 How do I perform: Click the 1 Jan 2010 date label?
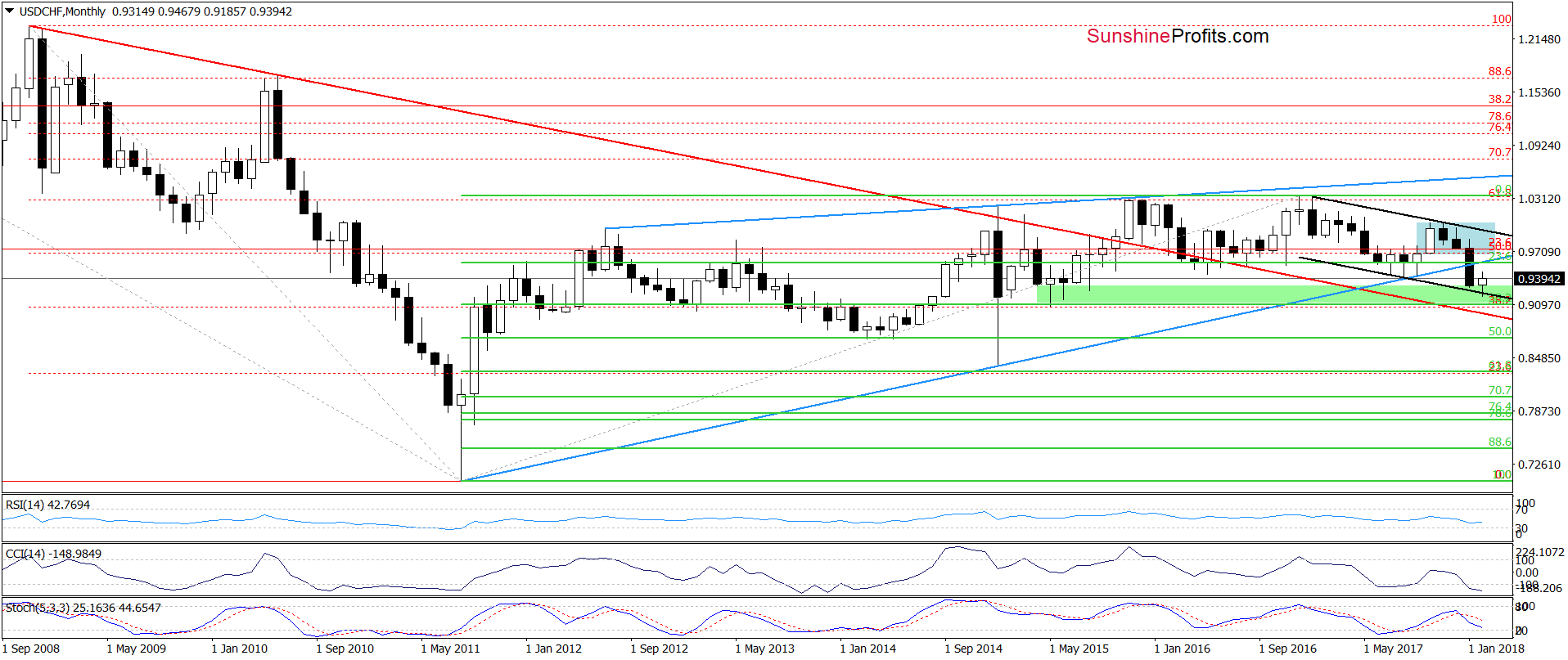(239, 649)
